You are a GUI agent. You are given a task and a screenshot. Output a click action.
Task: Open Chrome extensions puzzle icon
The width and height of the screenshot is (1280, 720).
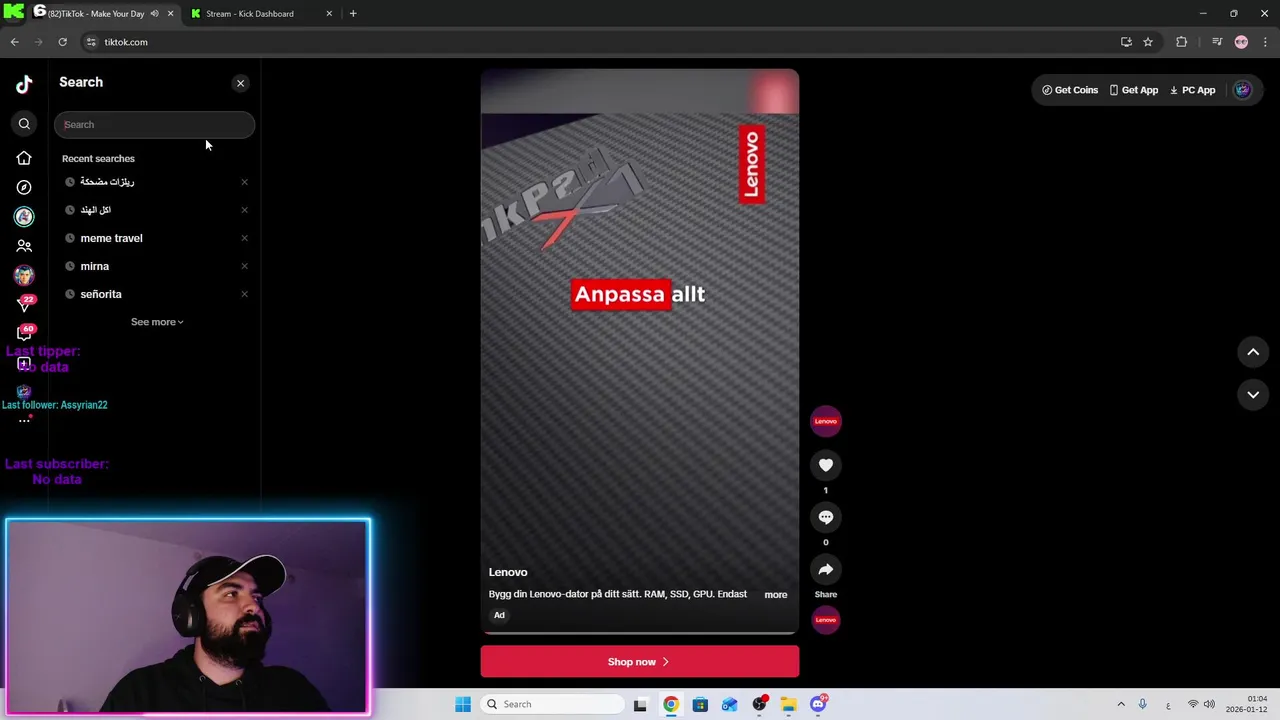pos(1182,42)
